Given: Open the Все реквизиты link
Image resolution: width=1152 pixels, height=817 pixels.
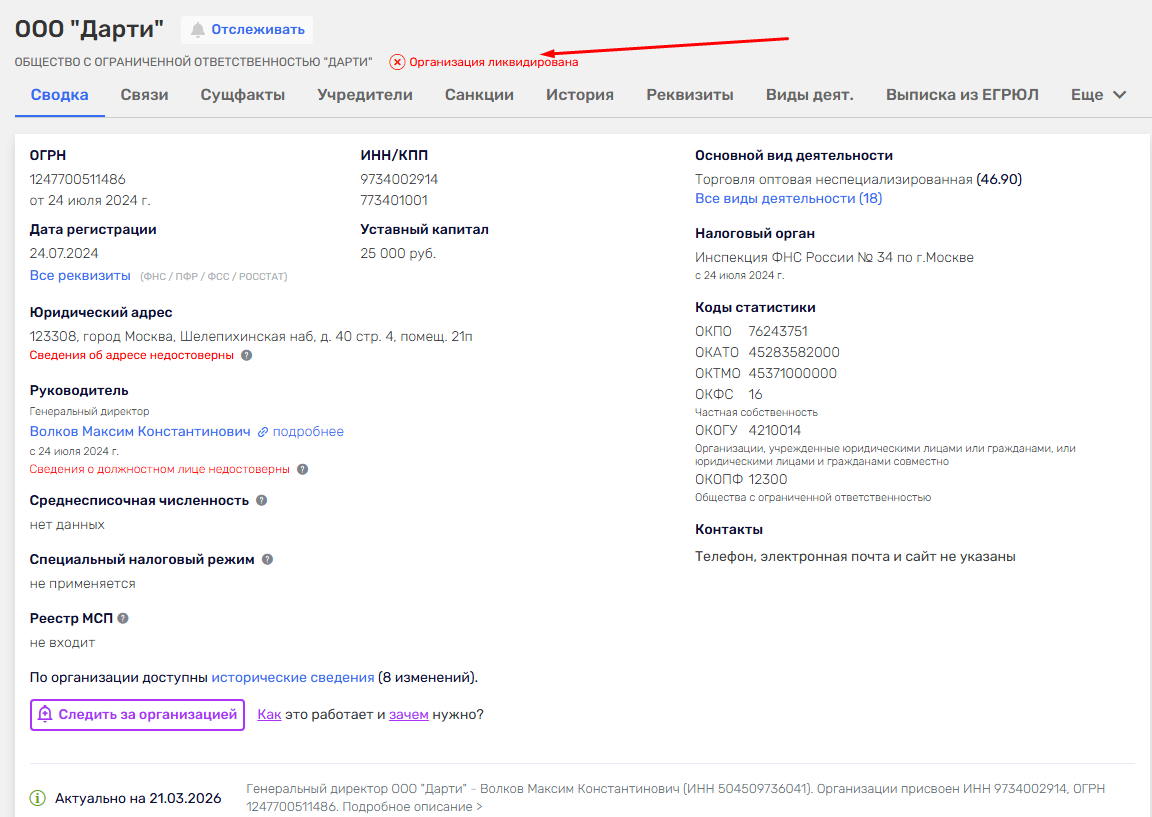Looking at the screenshot, I should pos(80,276).
